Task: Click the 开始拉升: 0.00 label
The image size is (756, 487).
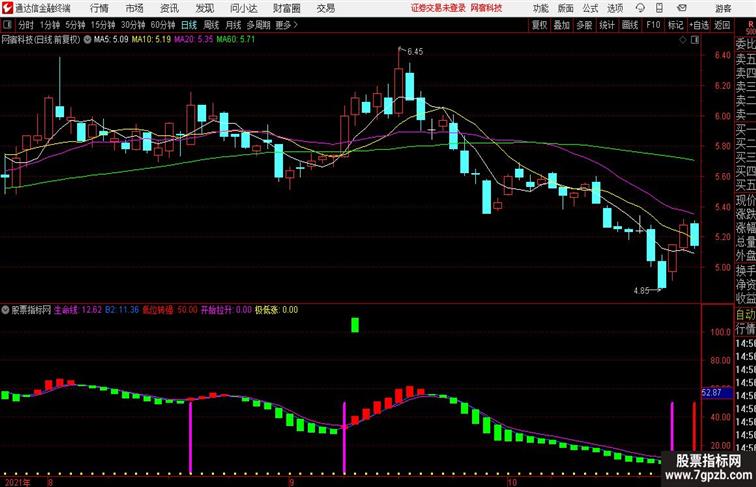Action: [x=226, y=310]
